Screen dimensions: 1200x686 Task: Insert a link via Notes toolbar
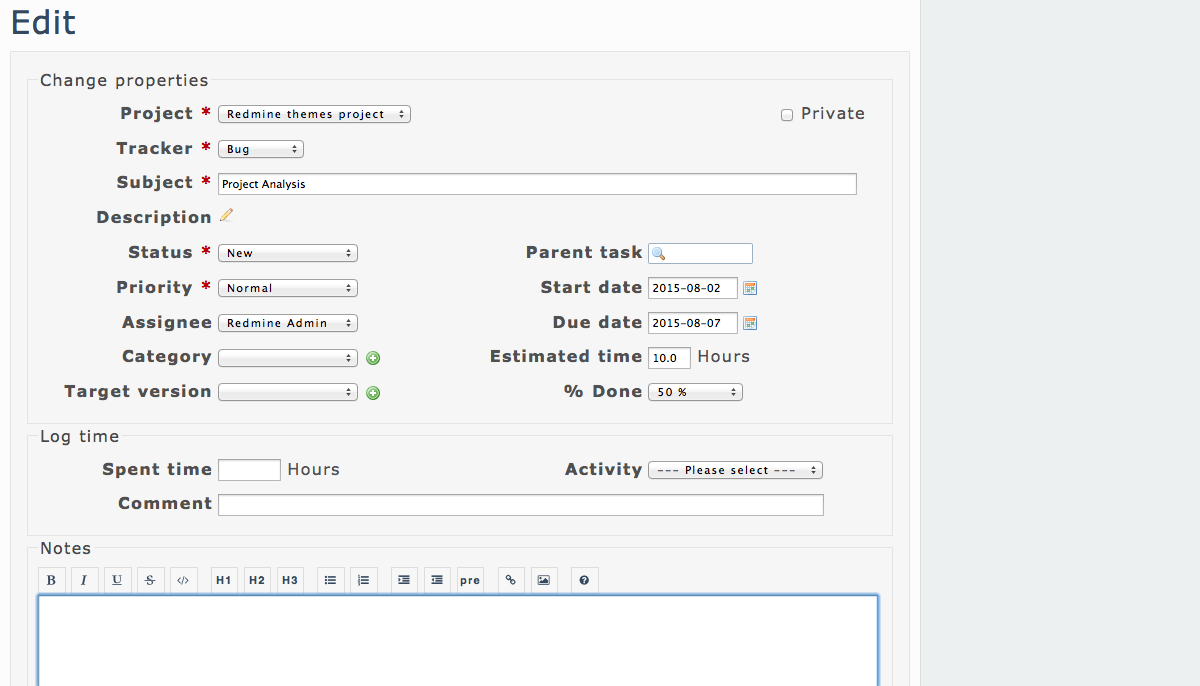(510, 580)
